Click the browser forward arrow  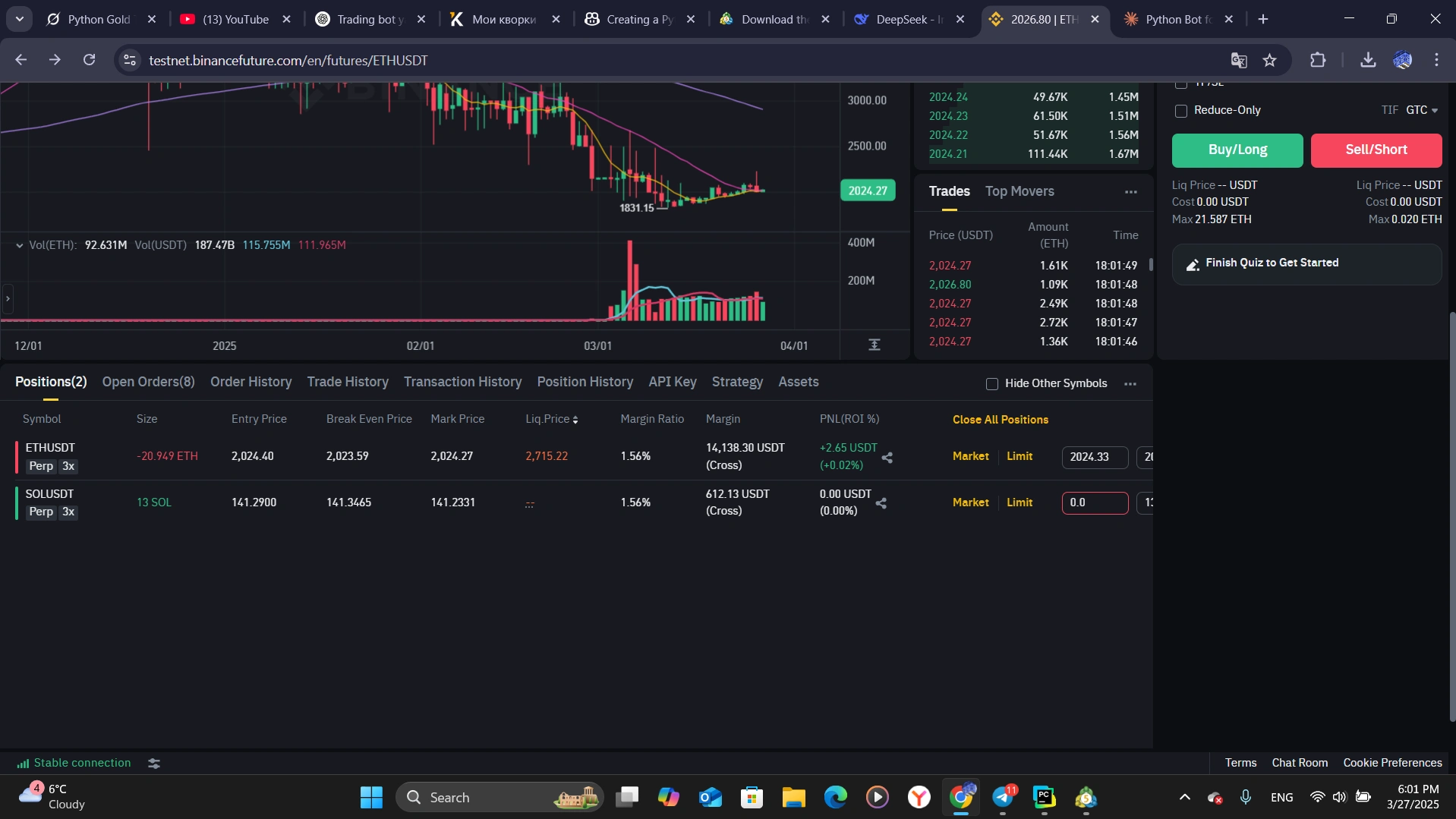pyautogui.click(x=55, y=60)
